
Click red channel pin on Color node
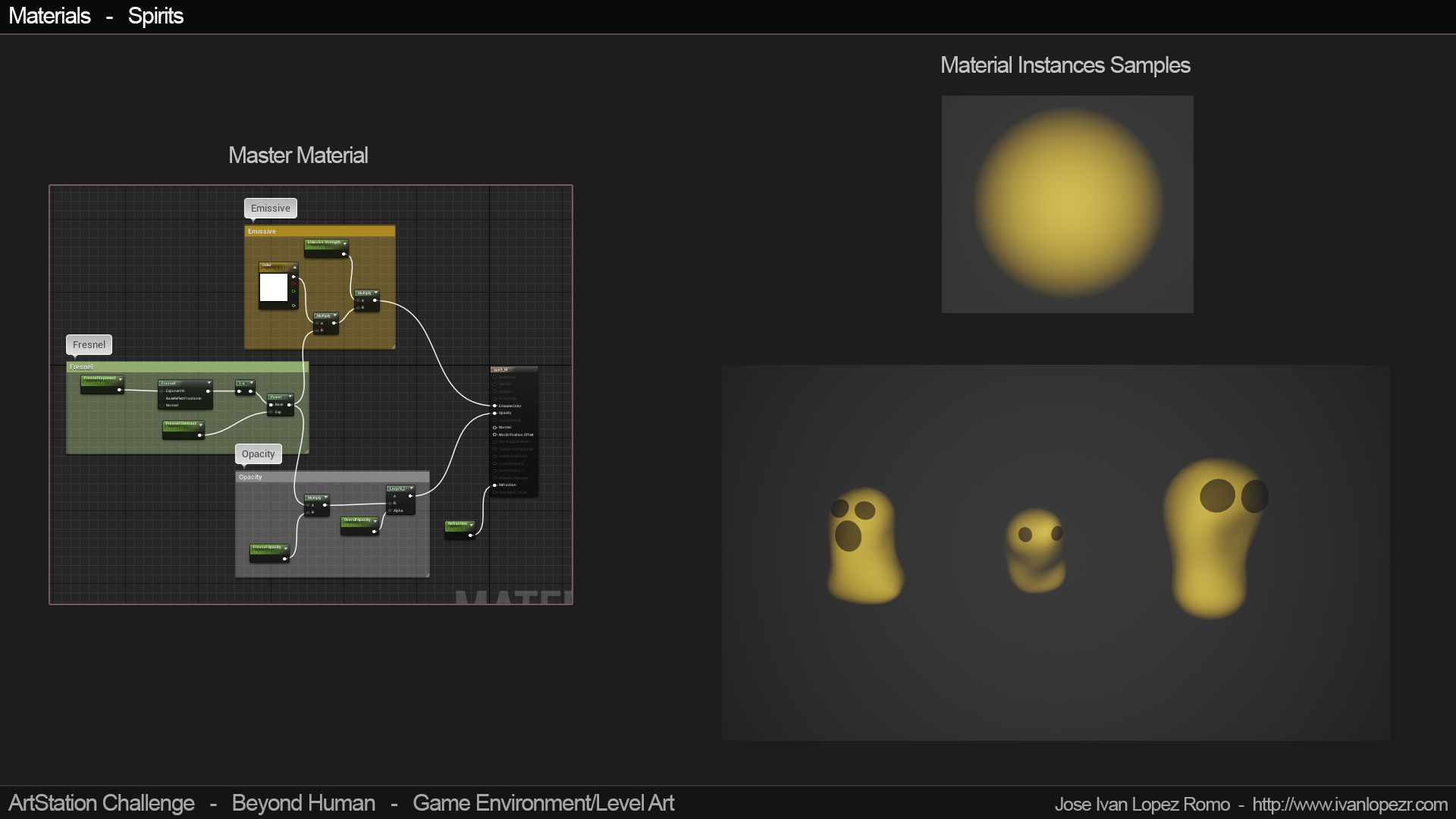[x=293, y=284]
